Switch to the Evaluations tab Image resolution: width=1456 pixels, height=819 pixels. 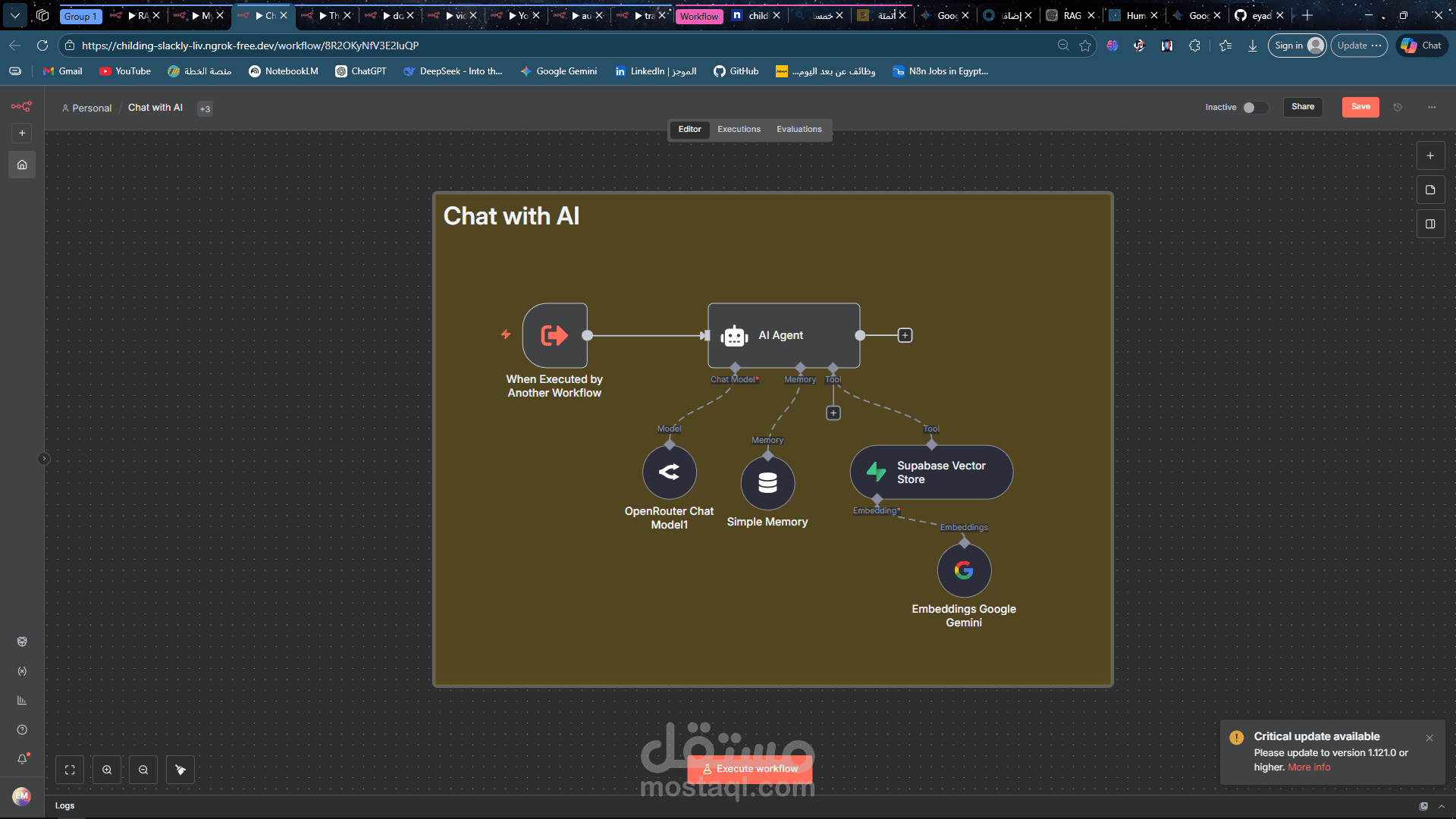click(x=799, y=130)
